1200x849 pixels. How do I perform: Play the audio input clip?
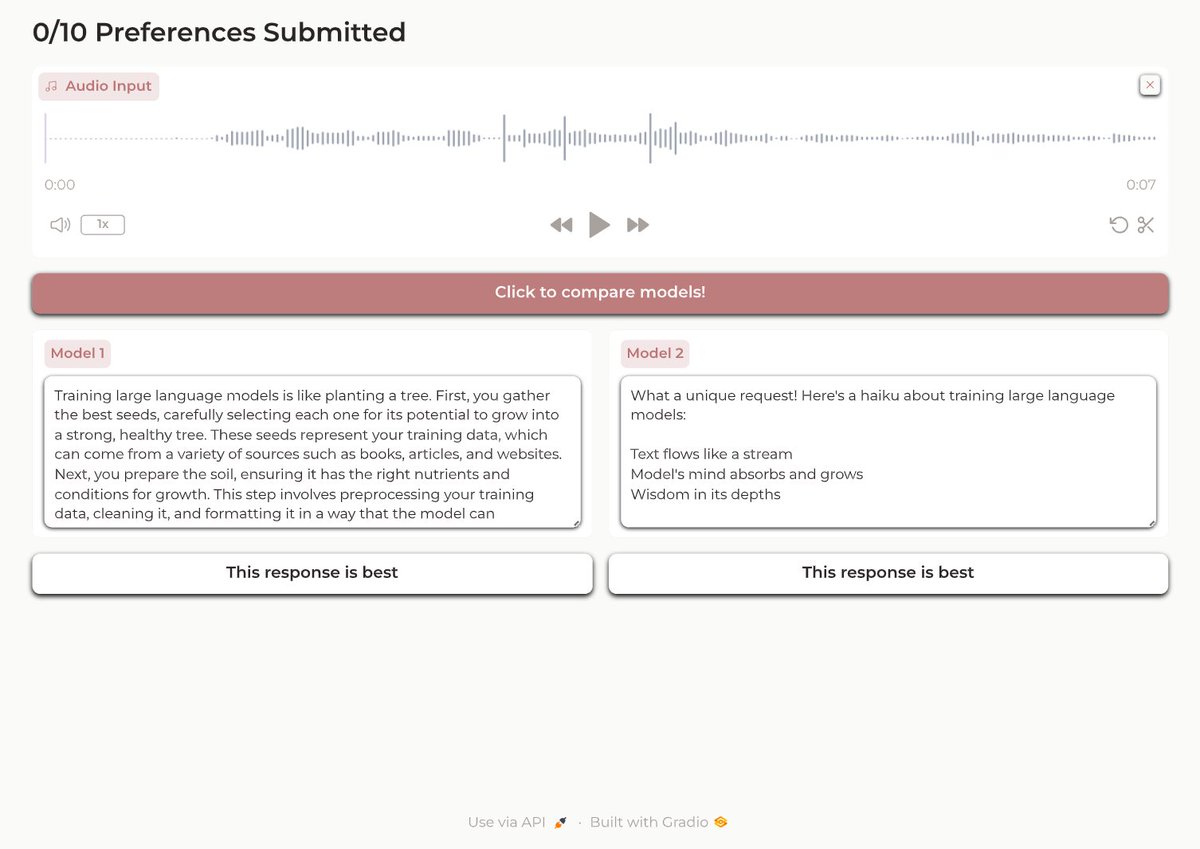pos(599,225)
